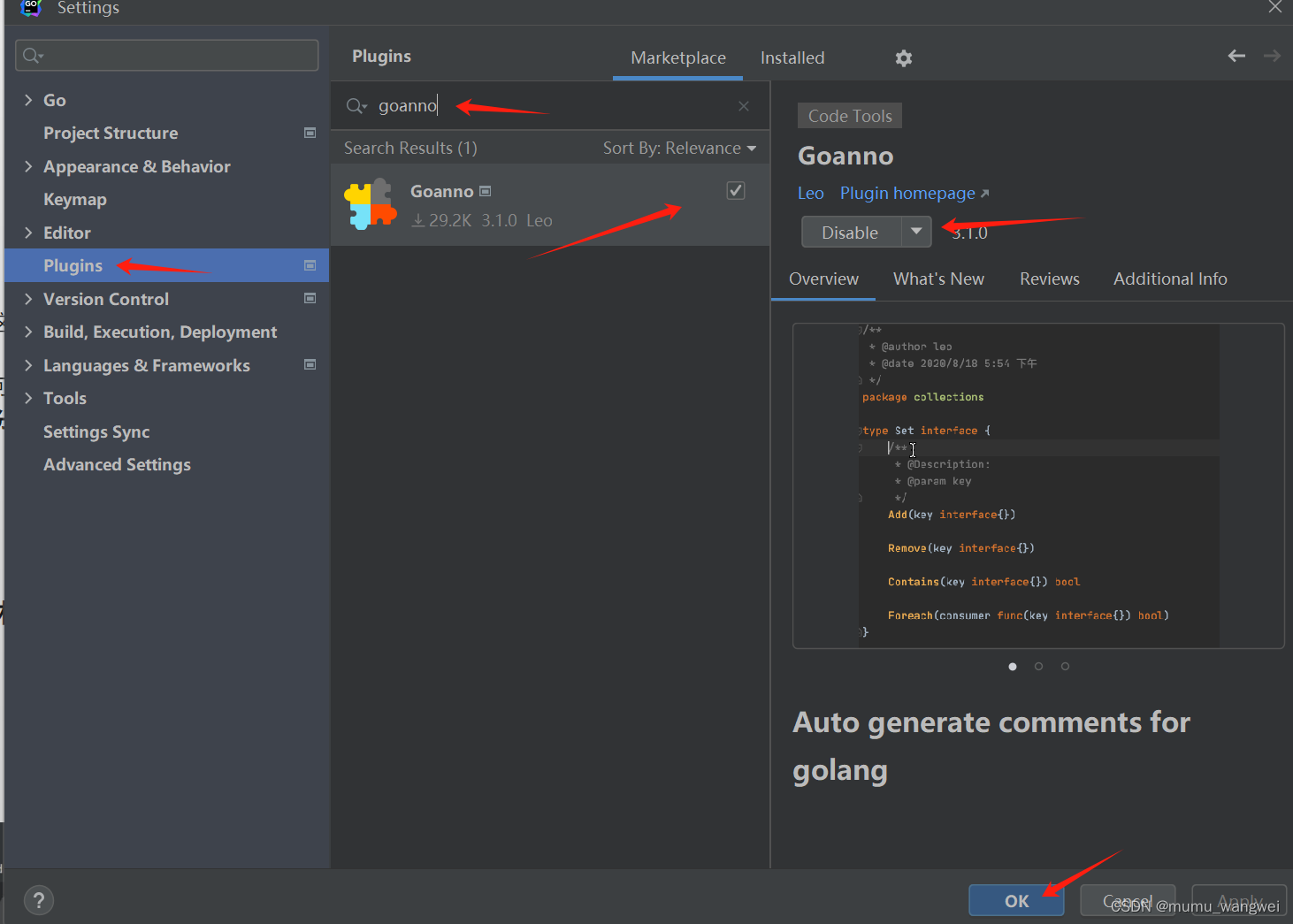Select the Goanno search result row
This screenshot has width=1293, height=924.
click(550, 204)
